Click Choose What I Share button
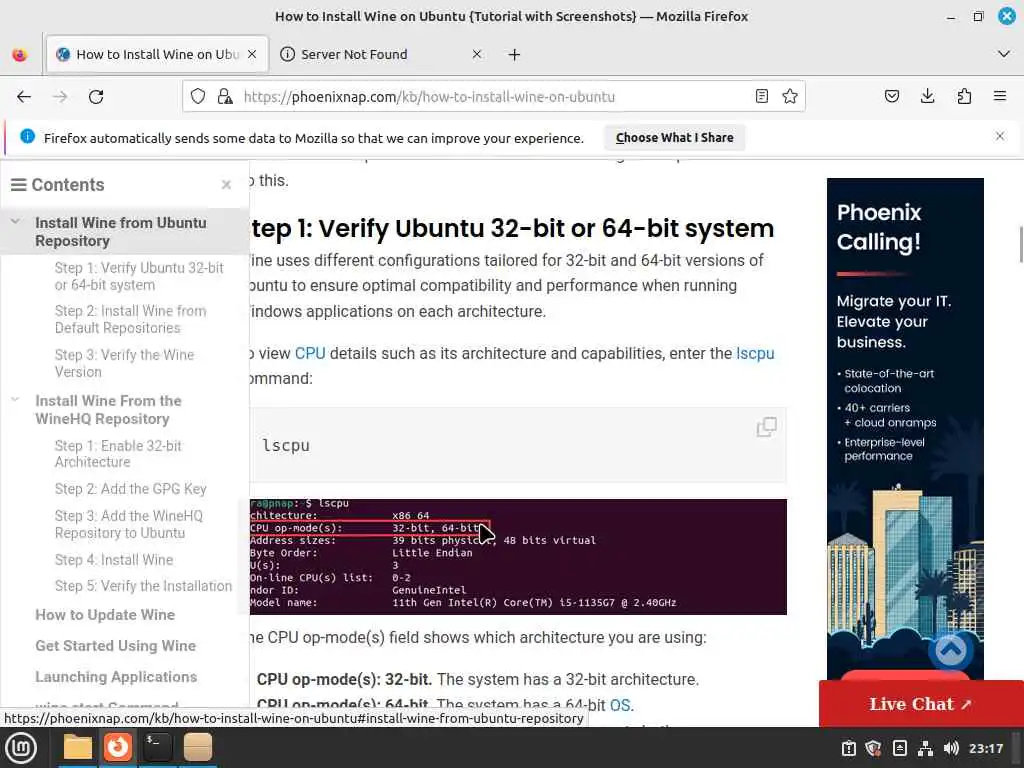The width and height of the screenshot is (1024, 768). 675,138
